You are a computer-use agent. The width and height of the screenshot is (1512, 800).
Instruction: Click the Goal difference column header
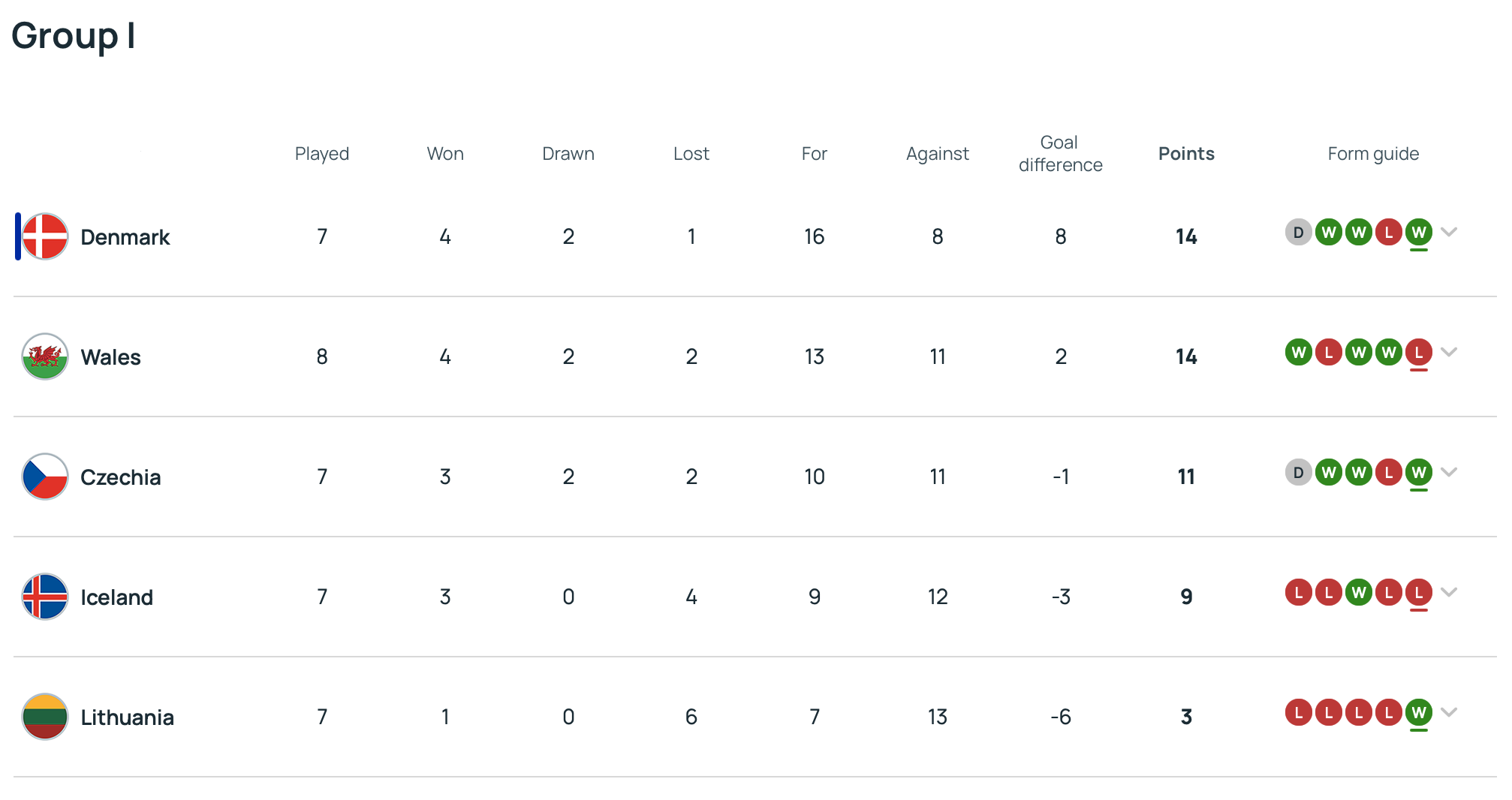(1060, 154)
